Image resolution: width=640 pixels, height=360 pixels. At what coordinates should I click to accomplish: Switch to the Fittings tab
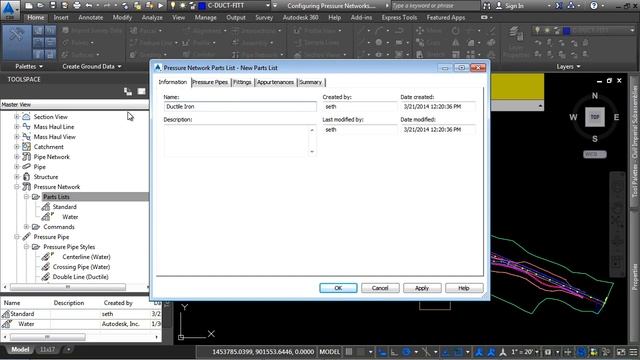tap(242, 82)
